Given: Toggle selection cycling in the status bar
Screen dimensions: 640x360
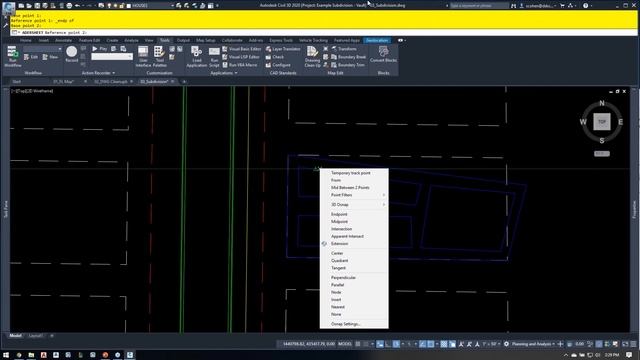Looking at the screenshot, I should (452, 344).
